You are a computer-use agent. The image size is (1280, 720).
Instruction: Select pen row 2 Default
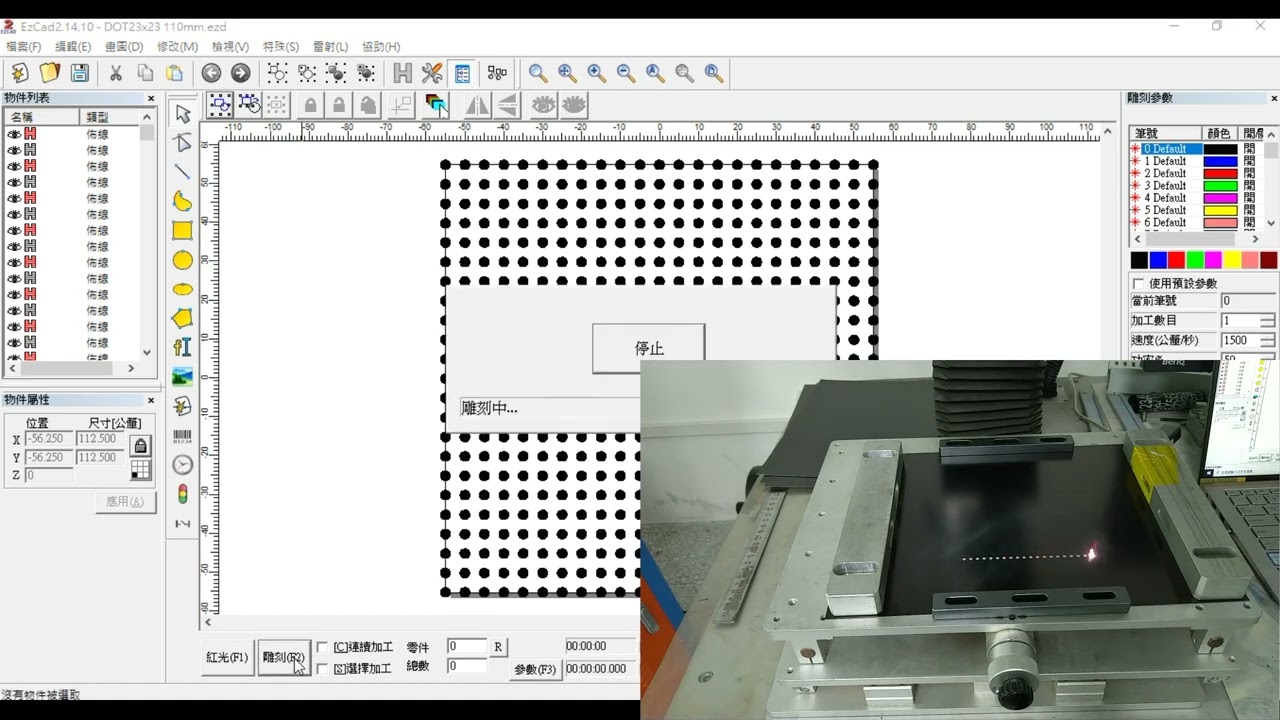click(x=1165, y=173)
